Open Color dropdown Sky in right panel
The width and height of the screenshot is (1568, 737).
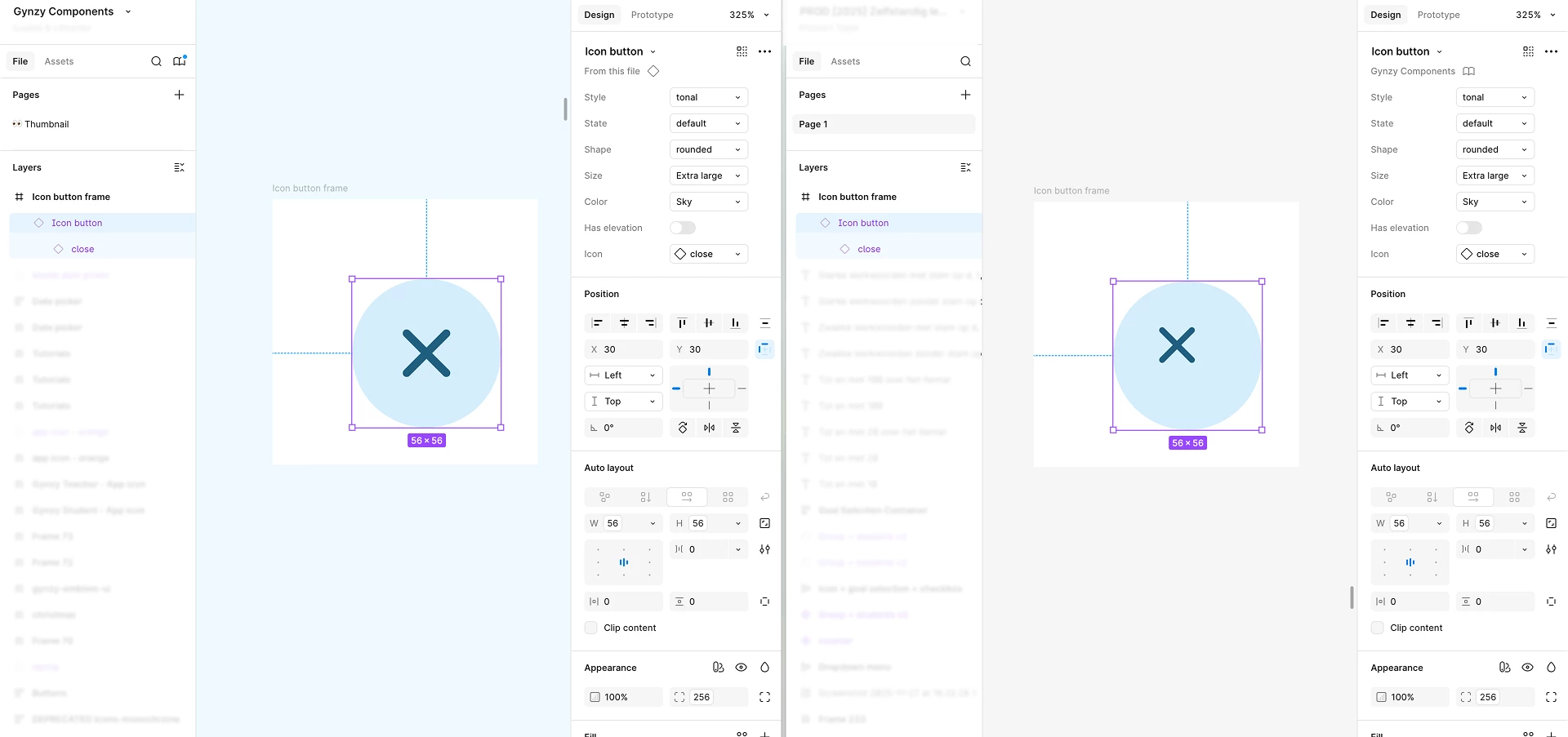pyautogui.click(x=1495, y=202)
